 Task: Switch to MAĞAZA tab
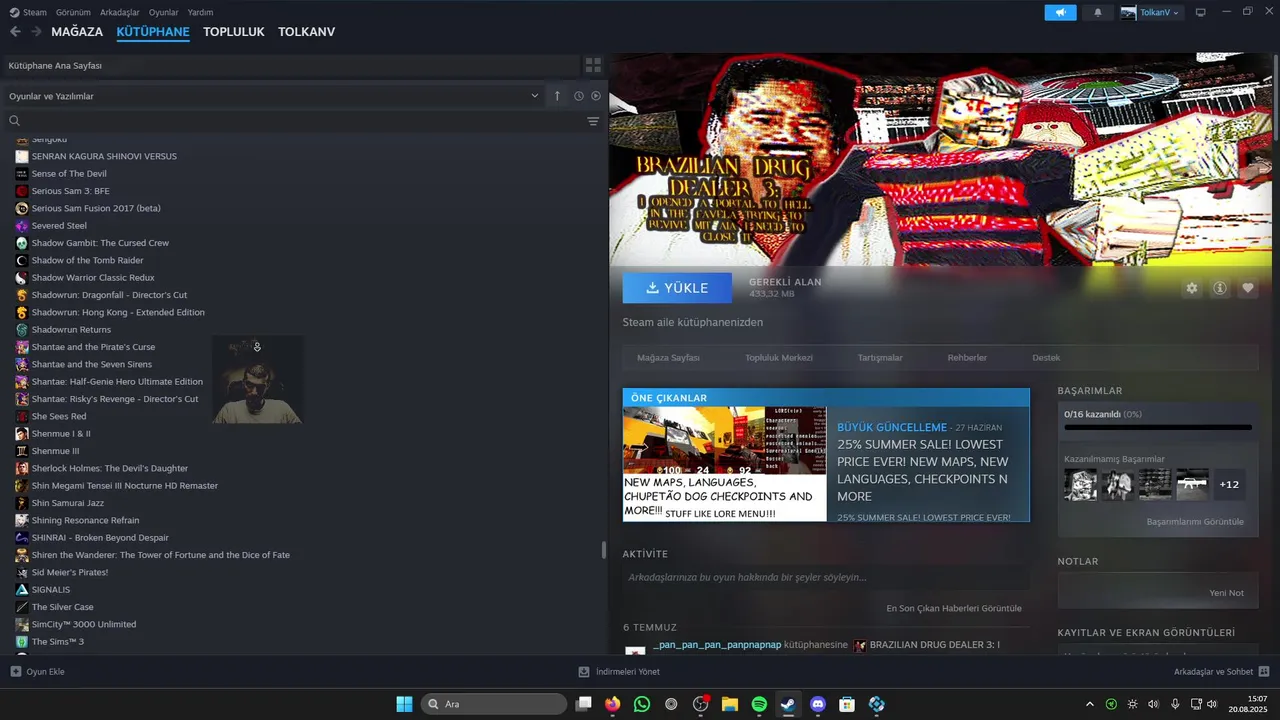tap(77, 32)
